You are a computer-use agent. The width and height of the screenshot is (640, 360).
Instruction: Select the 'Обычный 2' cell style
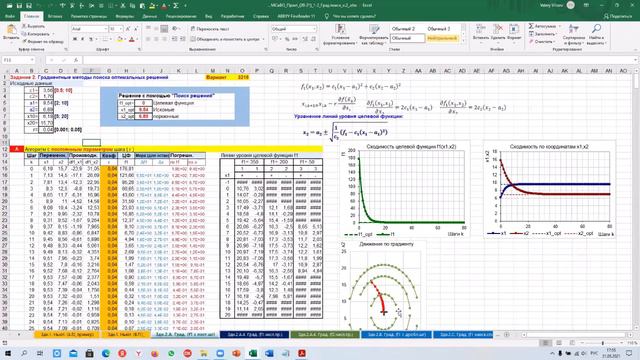click(x=407, y=29)
